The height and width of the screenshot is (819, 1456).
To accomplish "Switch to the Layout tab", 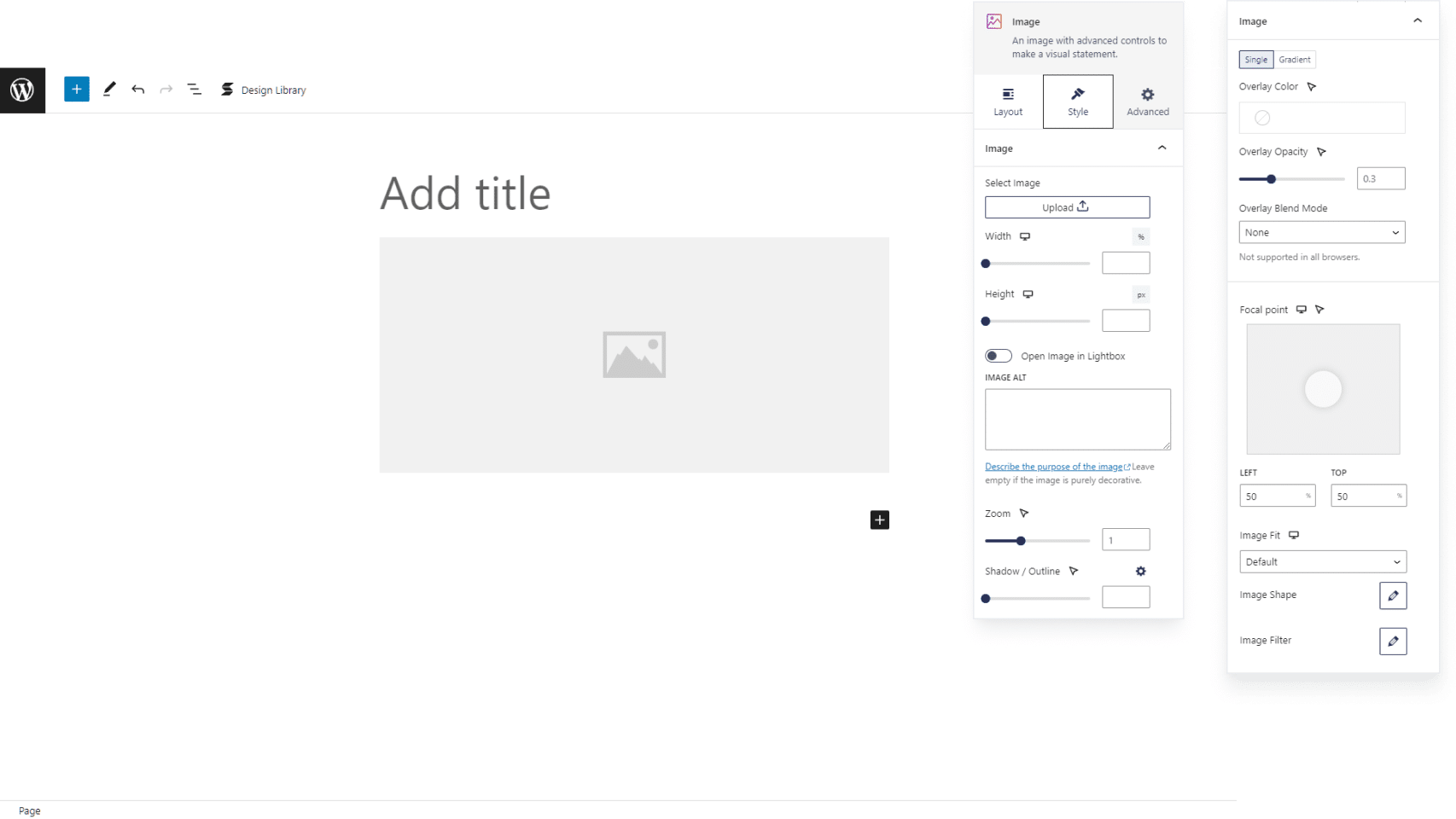I will 1008,102.
